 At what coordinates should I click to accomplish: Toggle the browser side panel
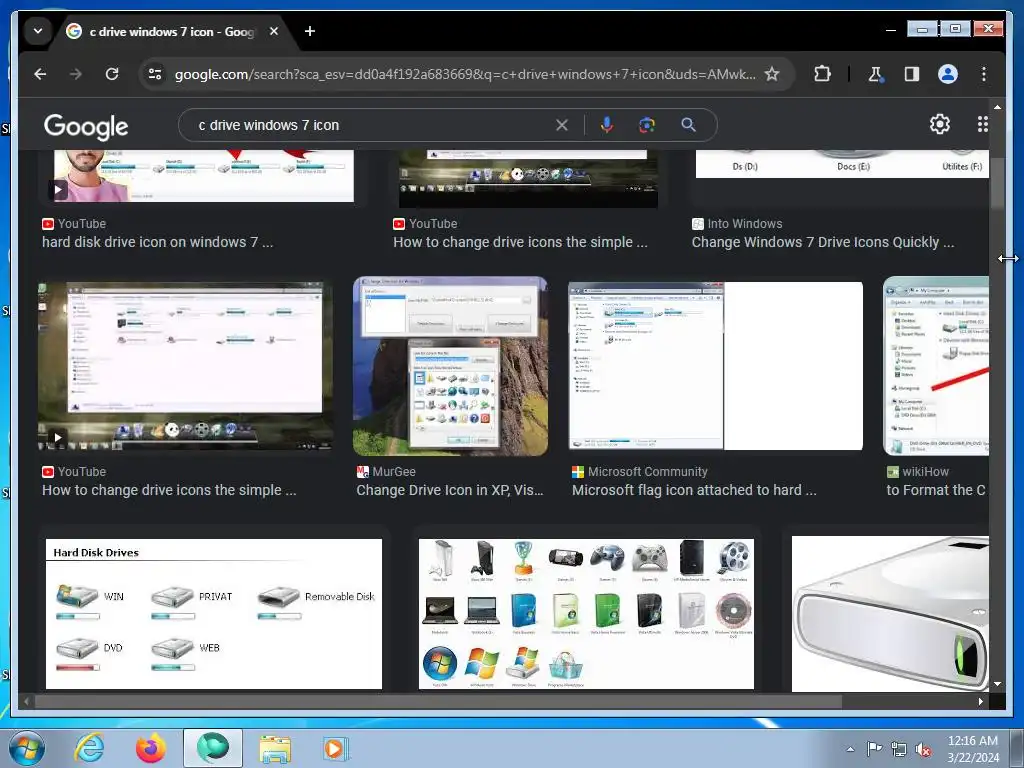[912, 74]
